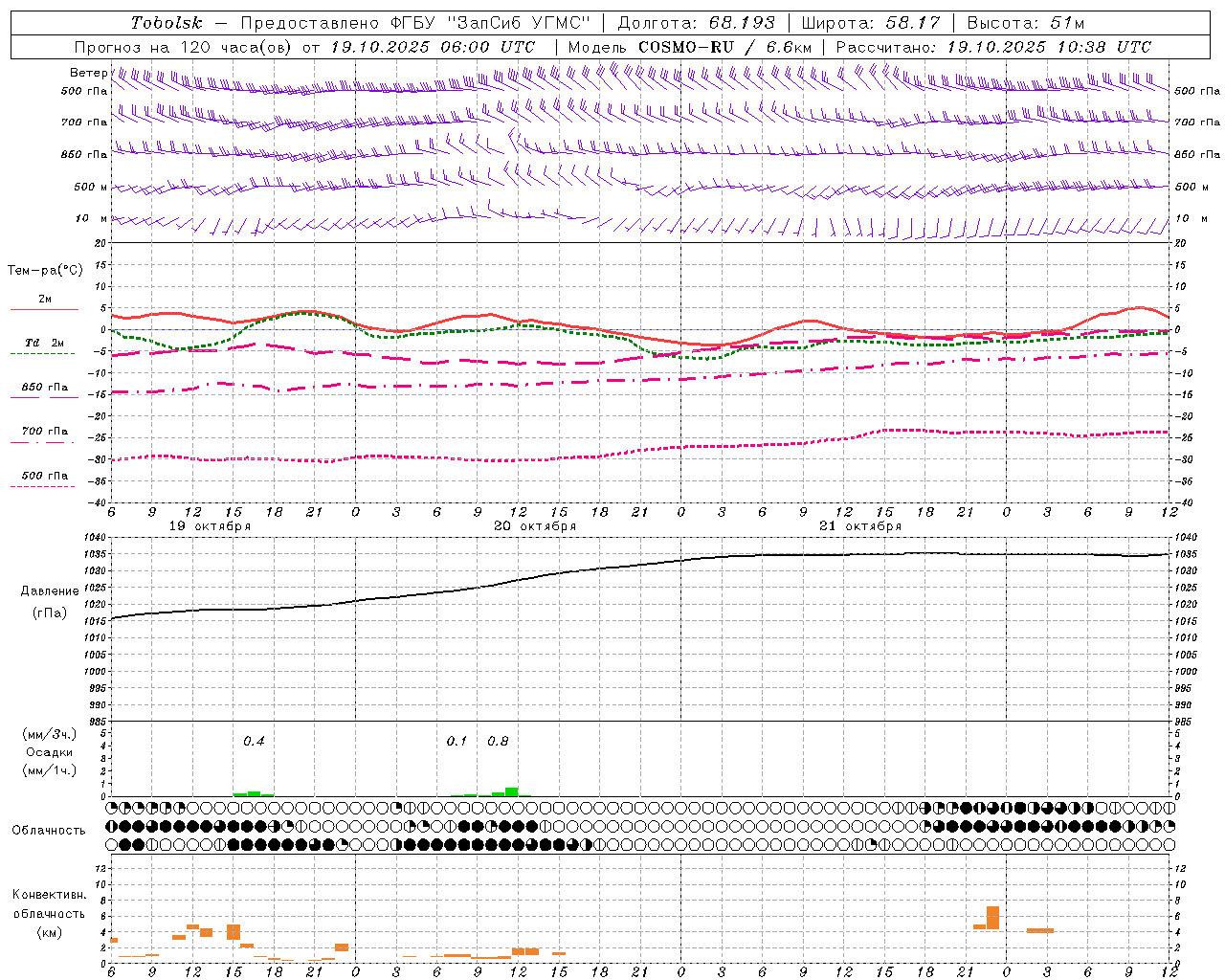The image size is (1225, 980).
Task: Click the '0.1' precipitation amount value
Action: pyautogui.click(x=457, y=742)
